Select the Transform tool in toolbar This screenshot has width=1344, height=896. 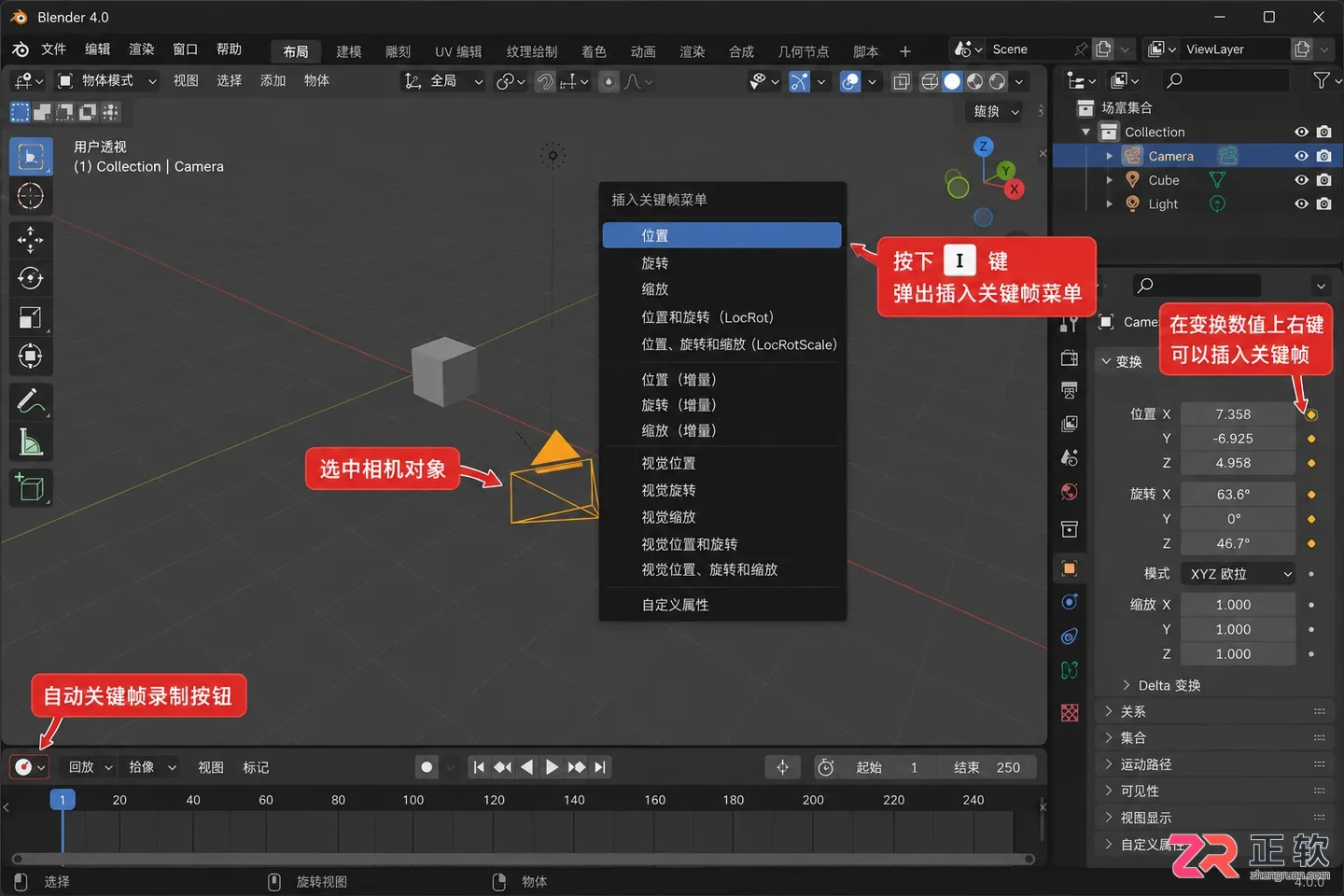pyautogui.click(x=30, y=356)
